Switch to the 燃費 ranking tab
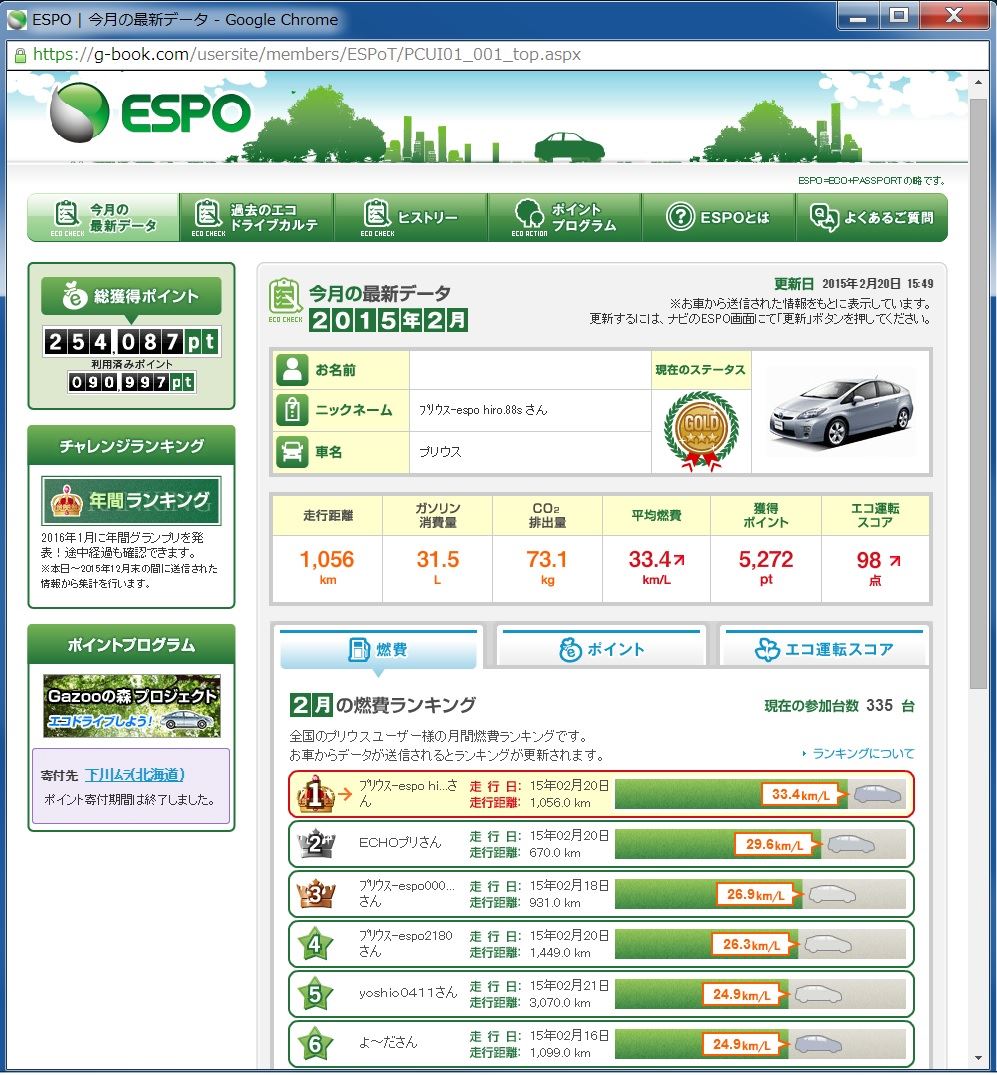 (x=379, y=649)
